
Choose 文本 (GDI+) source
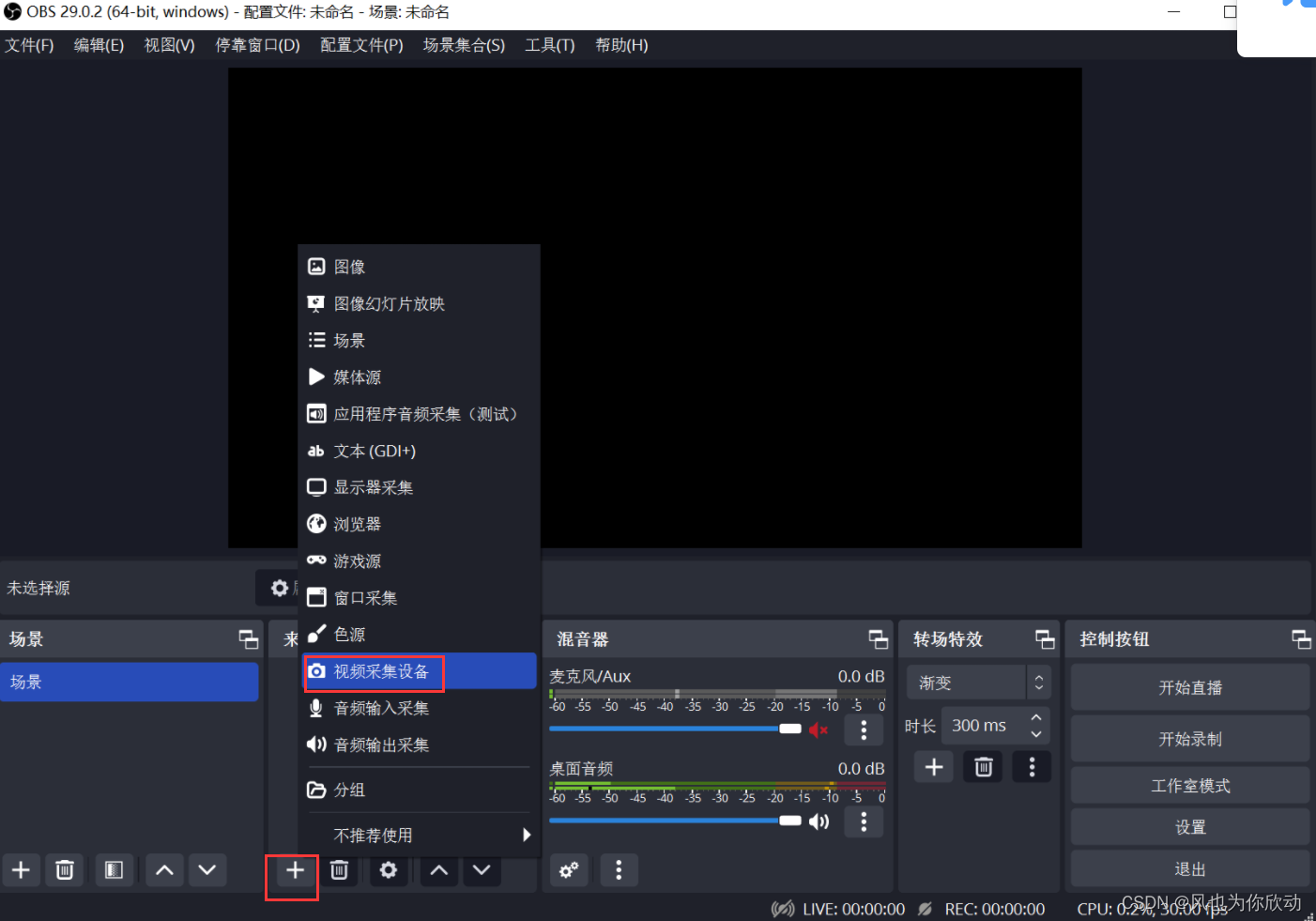420,451
